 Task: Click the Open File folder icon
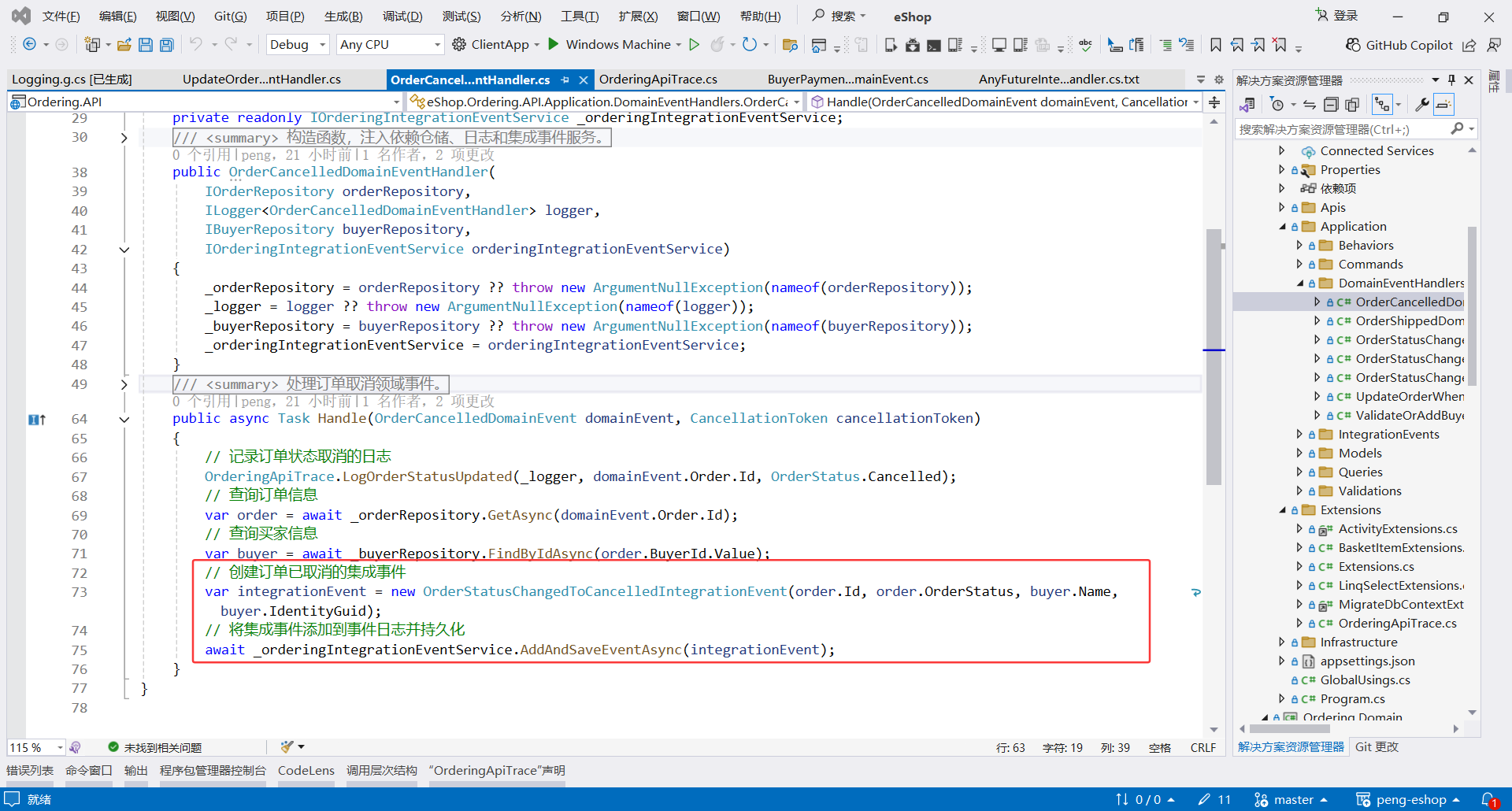[124, 45]
